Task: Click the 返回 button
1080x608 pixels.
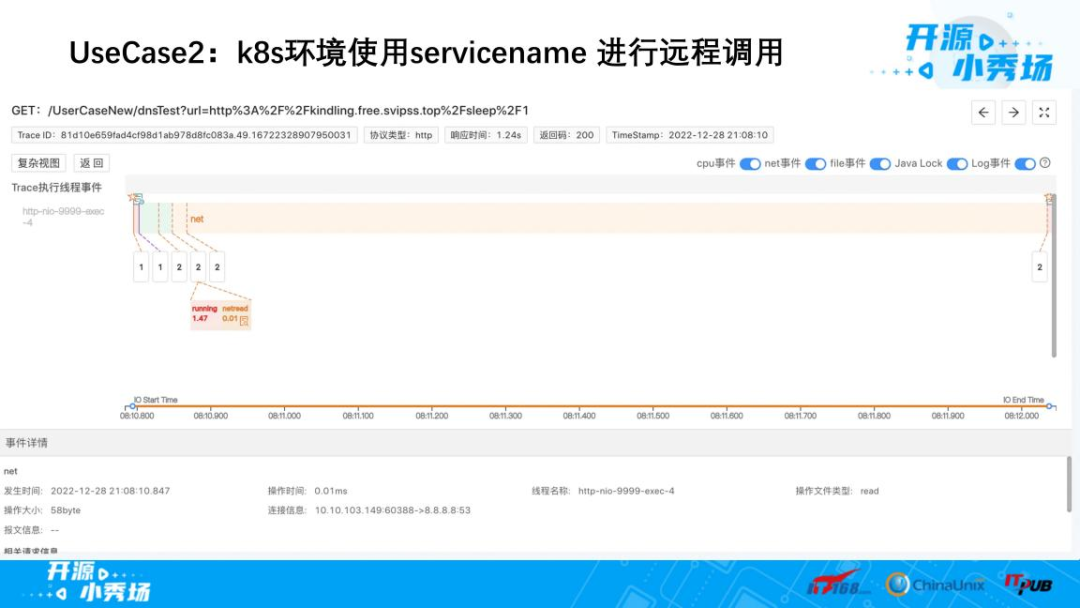Action: 91,163
